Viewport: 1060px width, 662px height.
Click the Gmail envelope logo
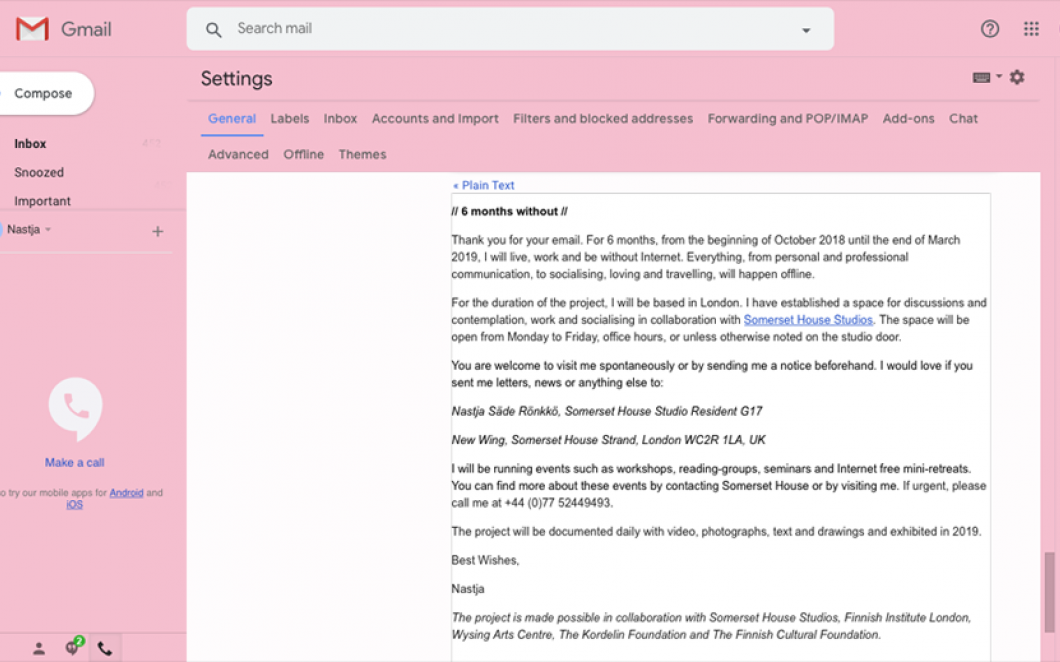pyautogui.click(x=32, y=29)
